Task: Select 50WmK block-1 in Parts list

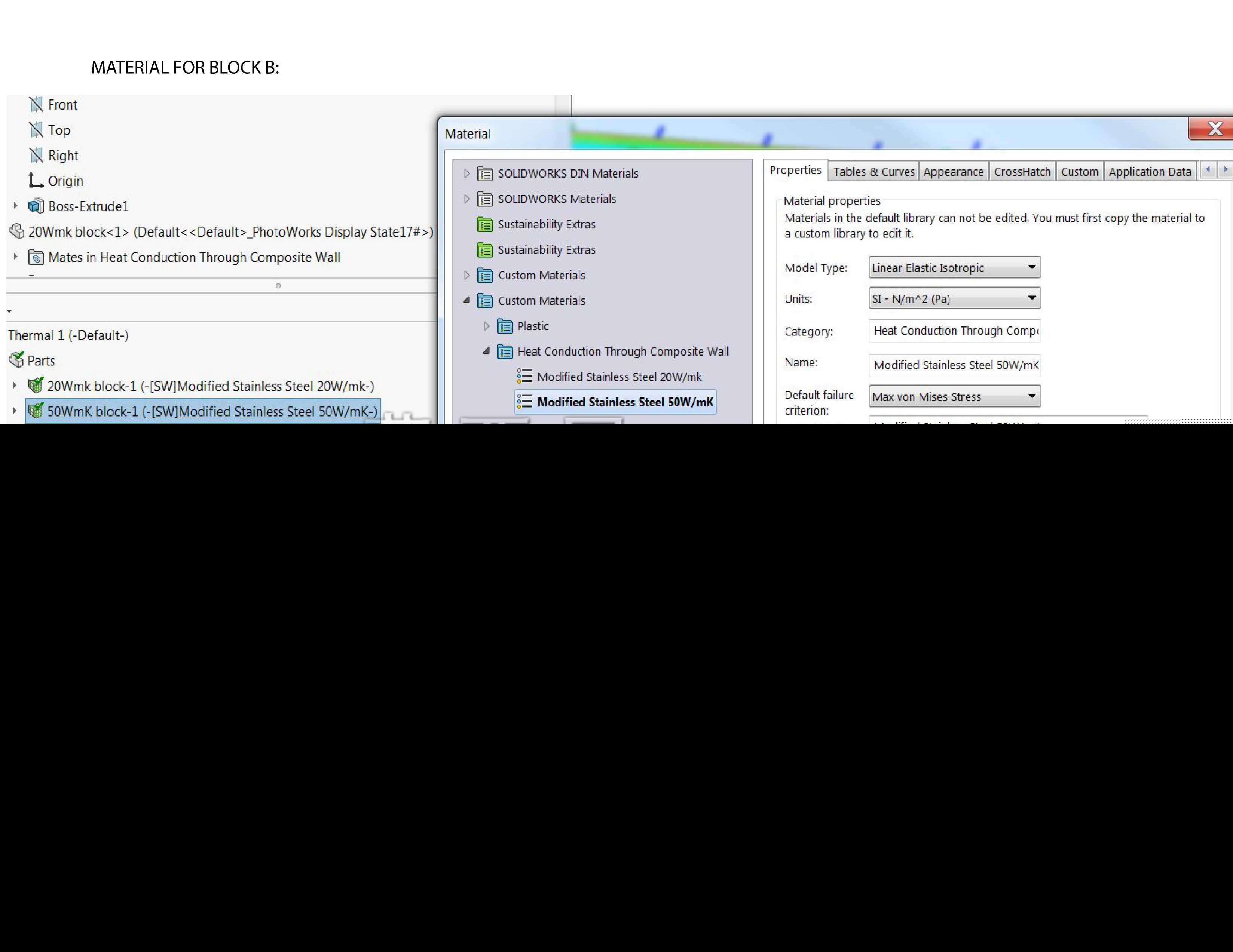Action: [x=203, y=411]
